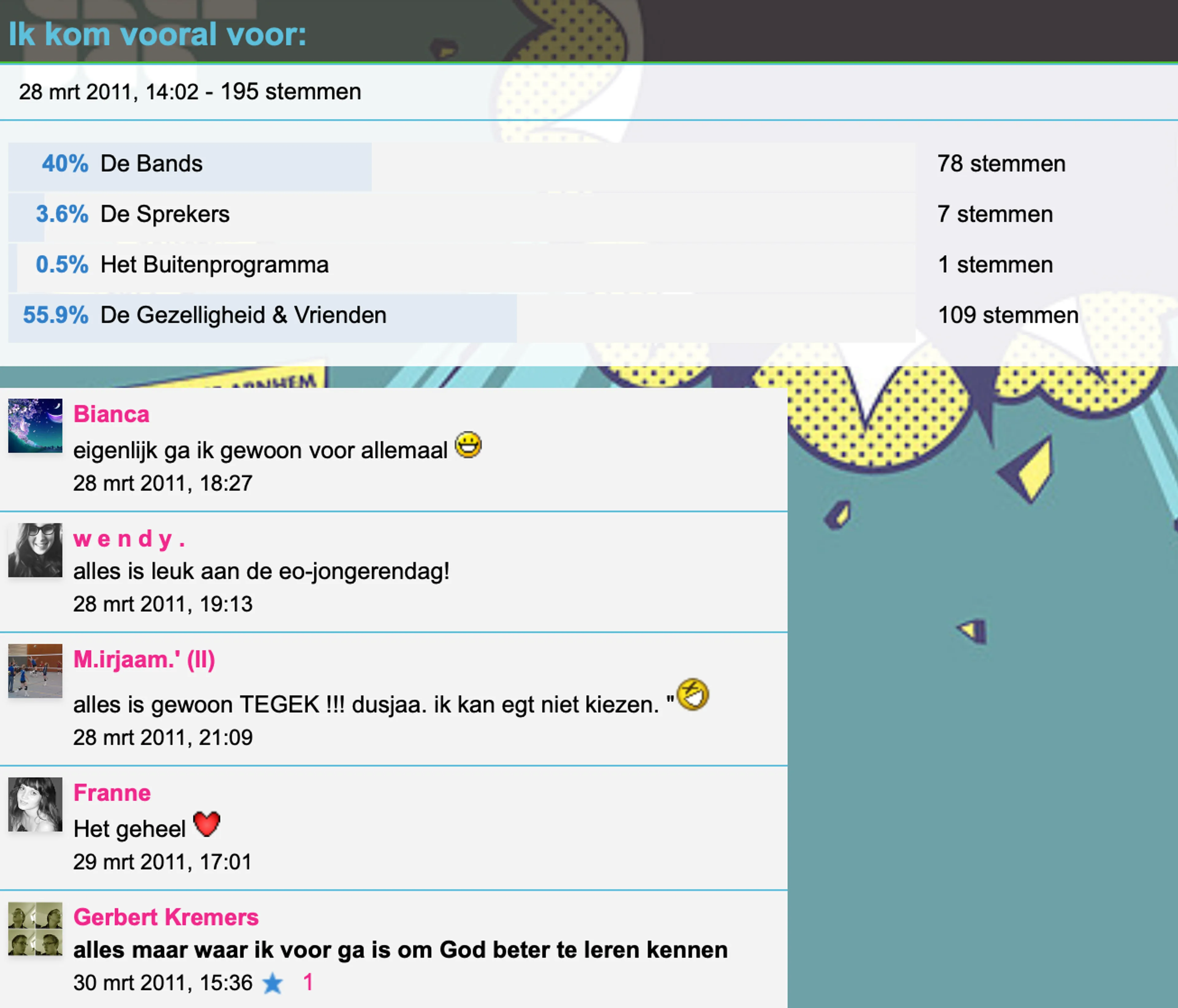Click the laughing emoticon in M.irjaam's comment
The image size is (1178, 1008).
(x=692, y=694)
